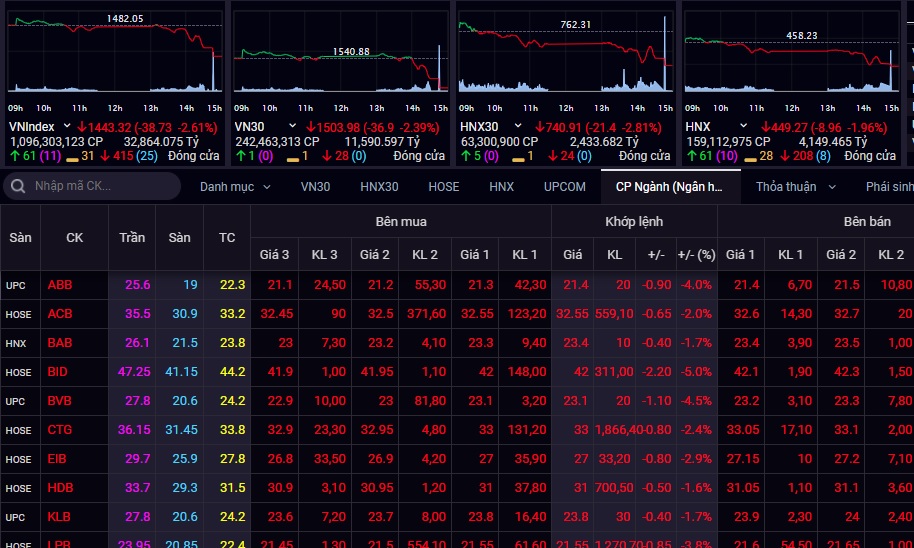Click HNX30 green up-arrow gainers count 5
914x548 pixels.
pyautogui.click(x=471, y=156)
